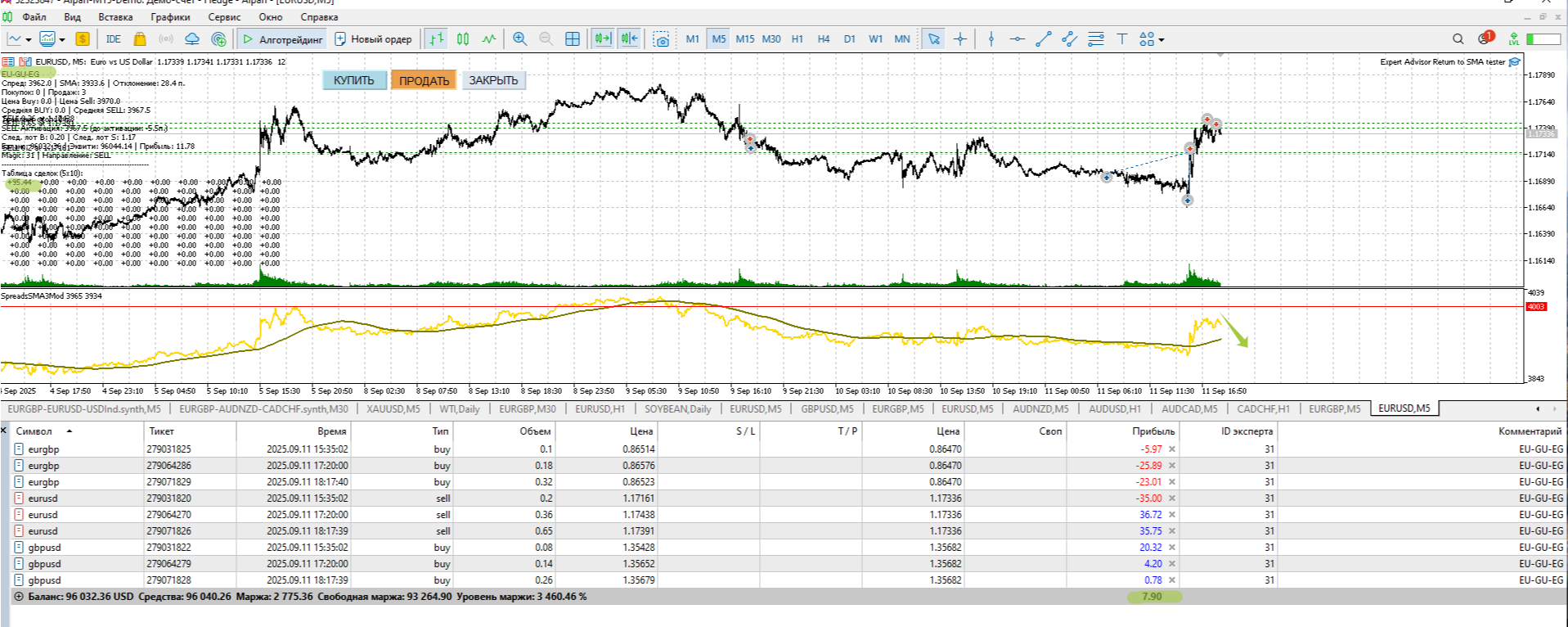This screenshot has width=1568, height=627.
Task: Pick the trendline drawing tool
Action: tap(1043, 38)
